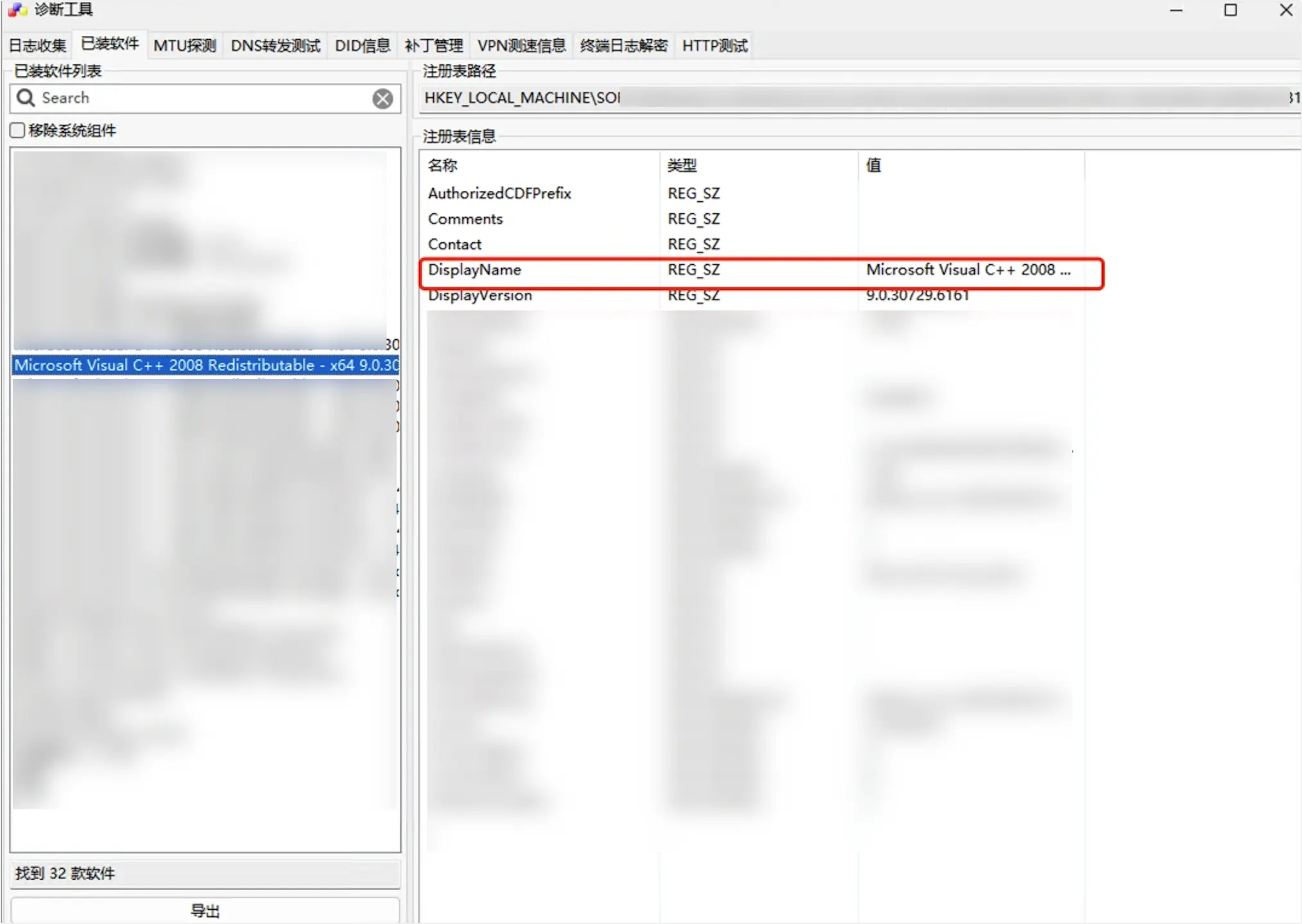This screenshot has width=1302, height=924.
Task: Click the value Microsoft Visual C++ 2008 ...
Action: [968, 270]
